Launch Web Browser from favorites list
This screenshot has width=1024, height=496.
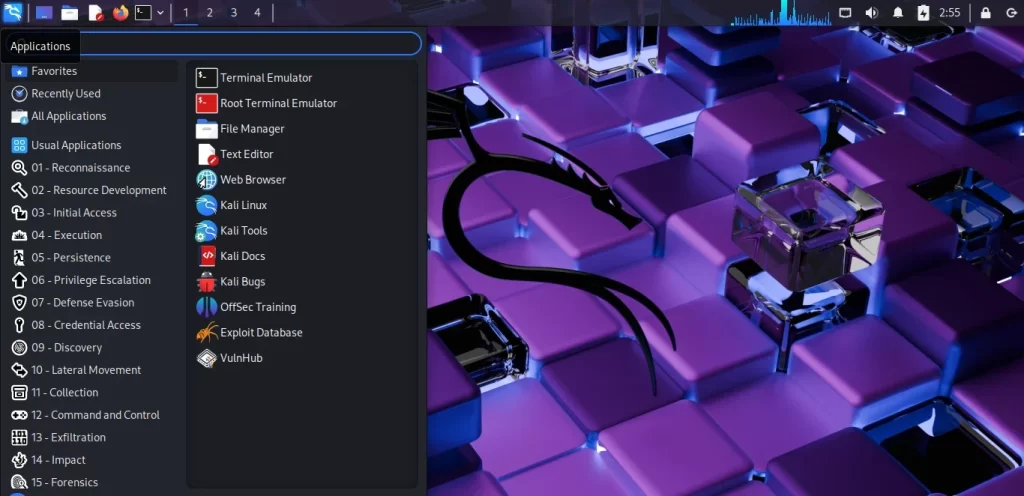[302, 179]
